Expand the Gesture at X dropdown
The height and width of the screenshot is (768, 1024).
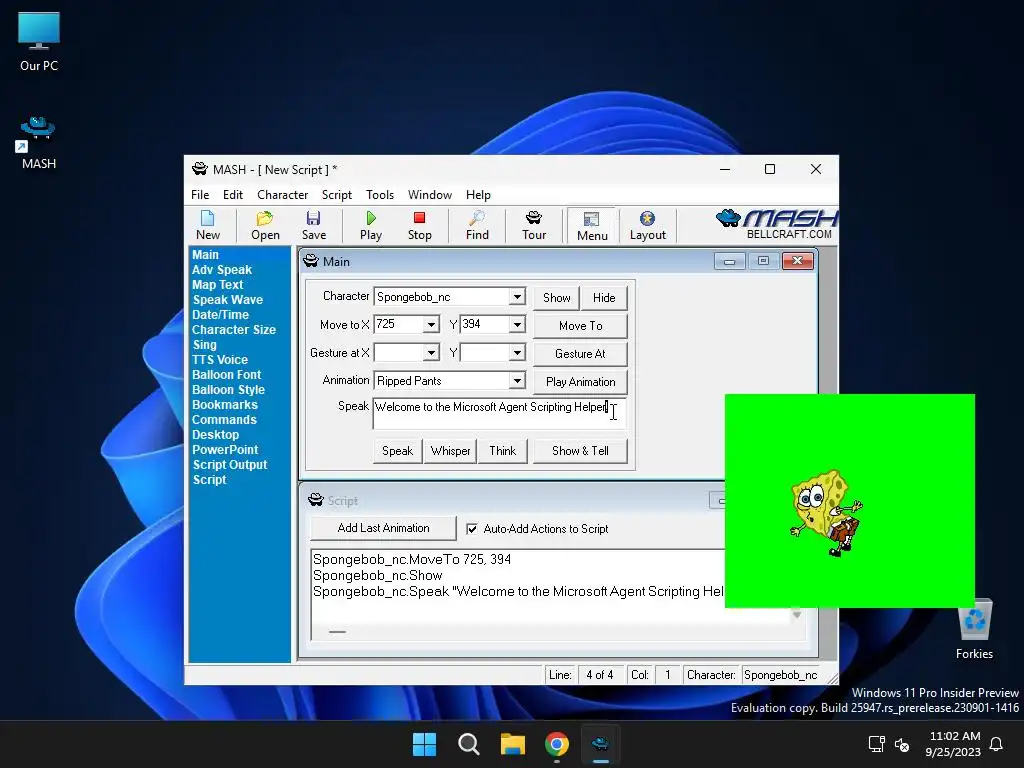click(431, 353)
